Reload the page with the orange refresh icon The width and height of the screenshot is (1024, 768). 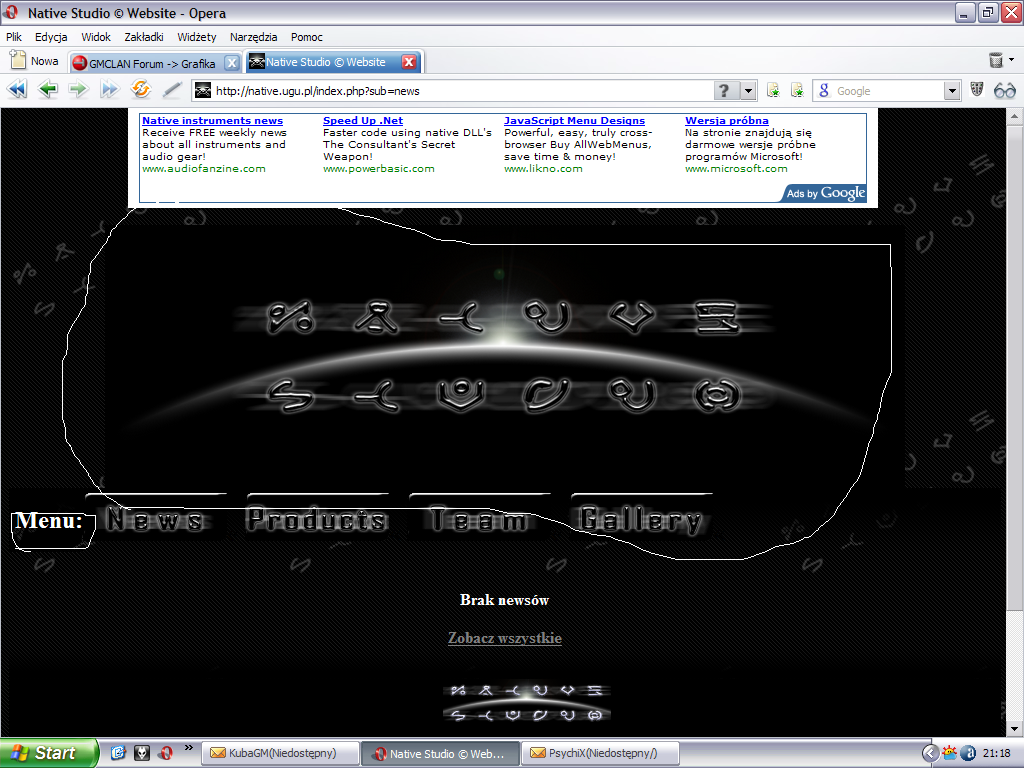141,90
